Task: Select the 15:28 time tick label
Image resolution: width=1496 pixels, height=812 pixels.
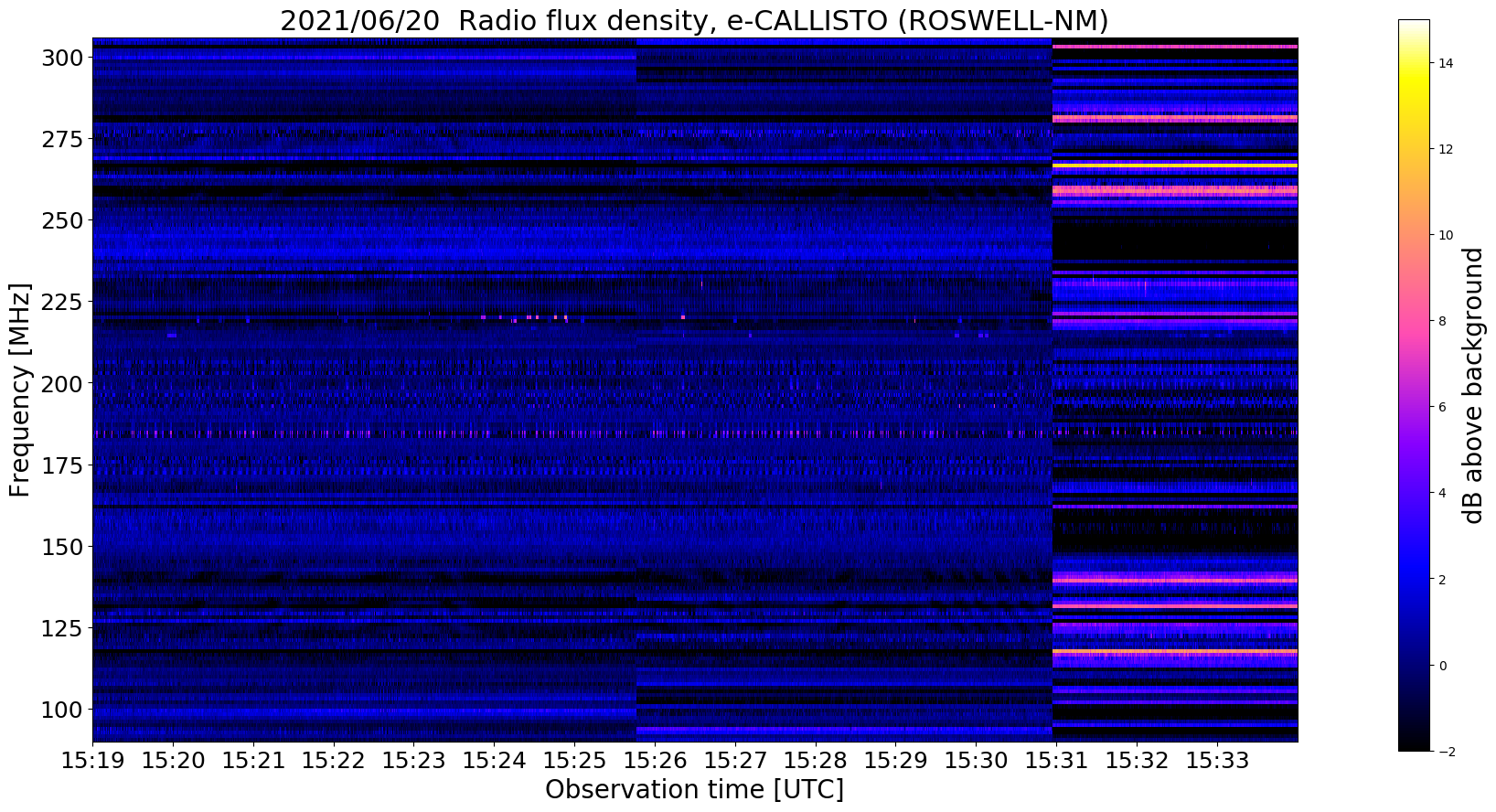Action: [x=816, y=761]
